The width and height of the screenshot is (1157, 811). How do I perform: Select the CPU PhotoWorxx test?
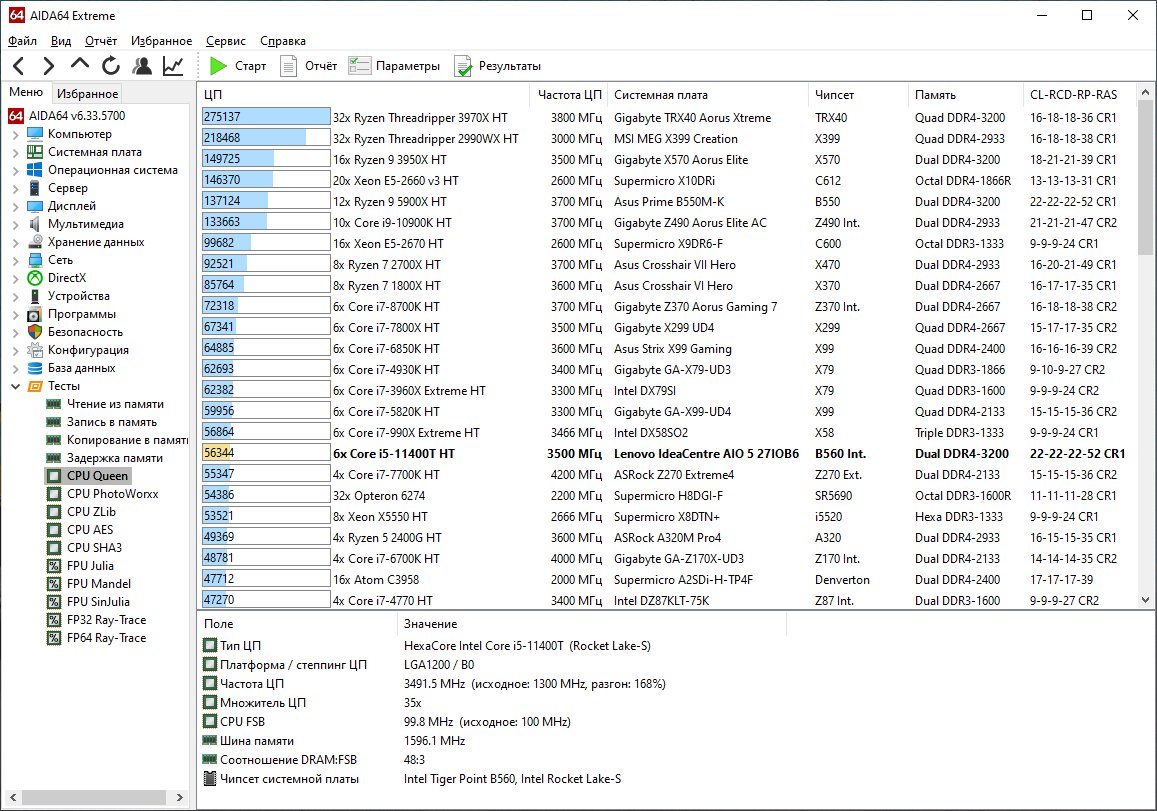point(112,494)
